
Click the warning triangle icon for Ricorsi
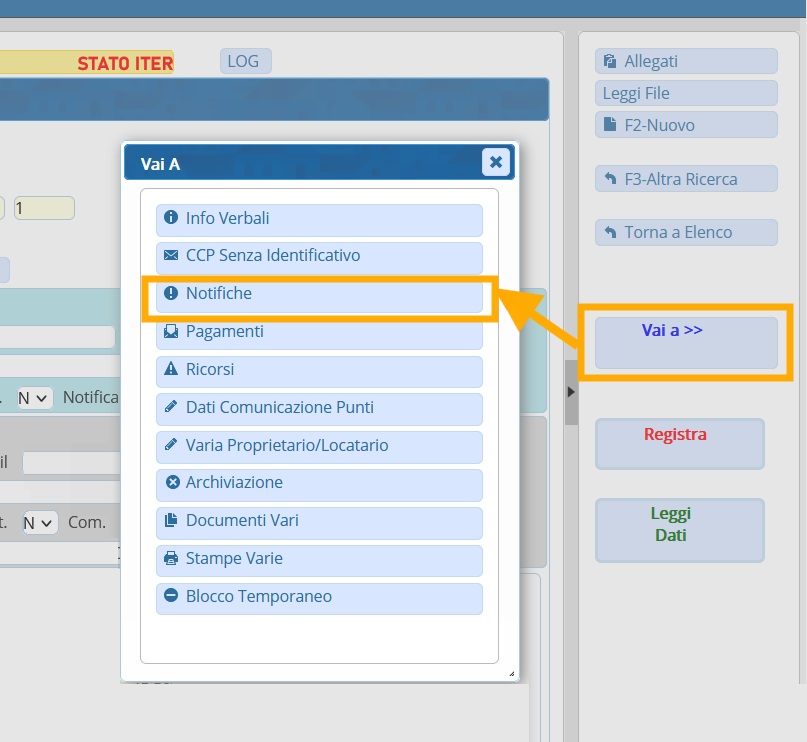[170, 370]
